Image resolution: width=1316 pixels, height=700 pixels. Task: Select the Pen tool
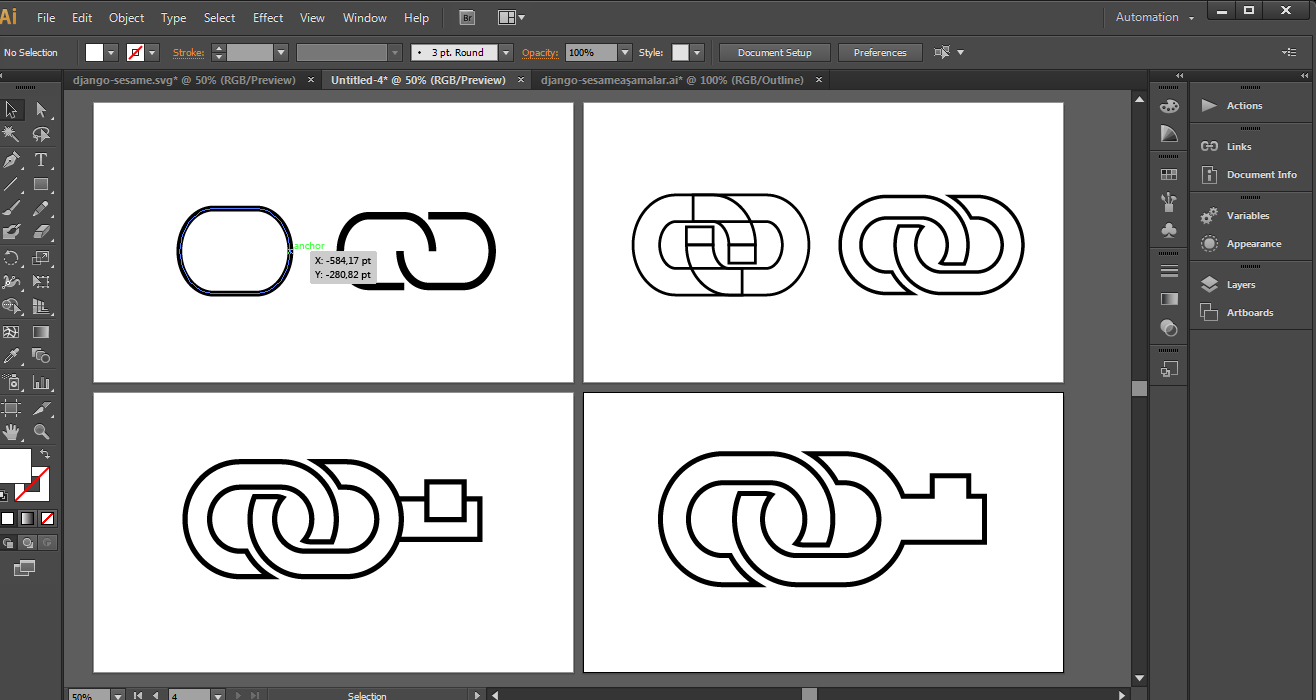click(x=12, y=160)
